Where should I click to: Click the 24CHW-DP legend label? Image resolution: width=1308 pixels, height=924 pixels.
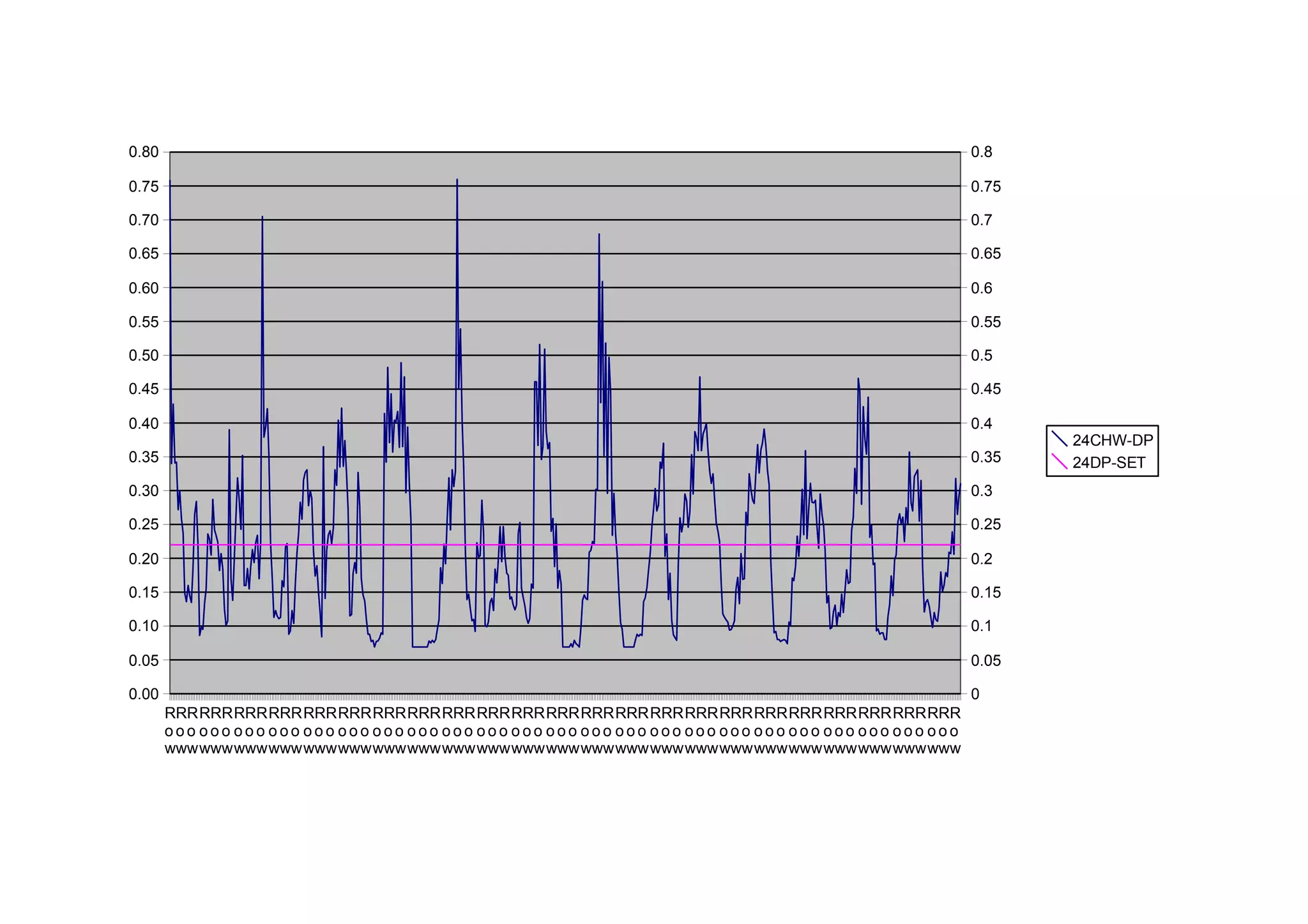click(x=1112, y=440)
